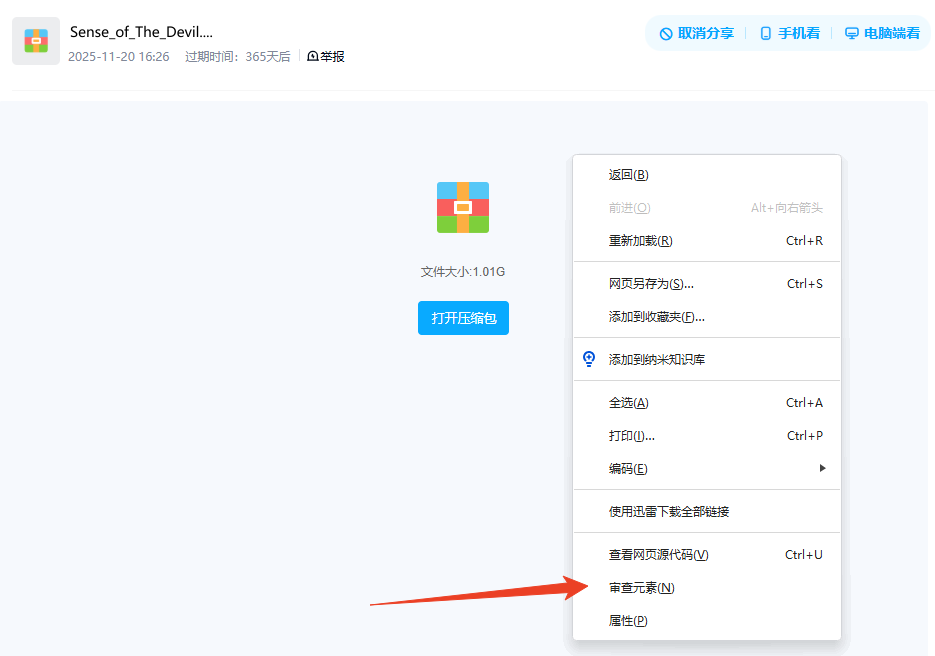Click the RAR archive icon above 文件大小

(462, 207)
